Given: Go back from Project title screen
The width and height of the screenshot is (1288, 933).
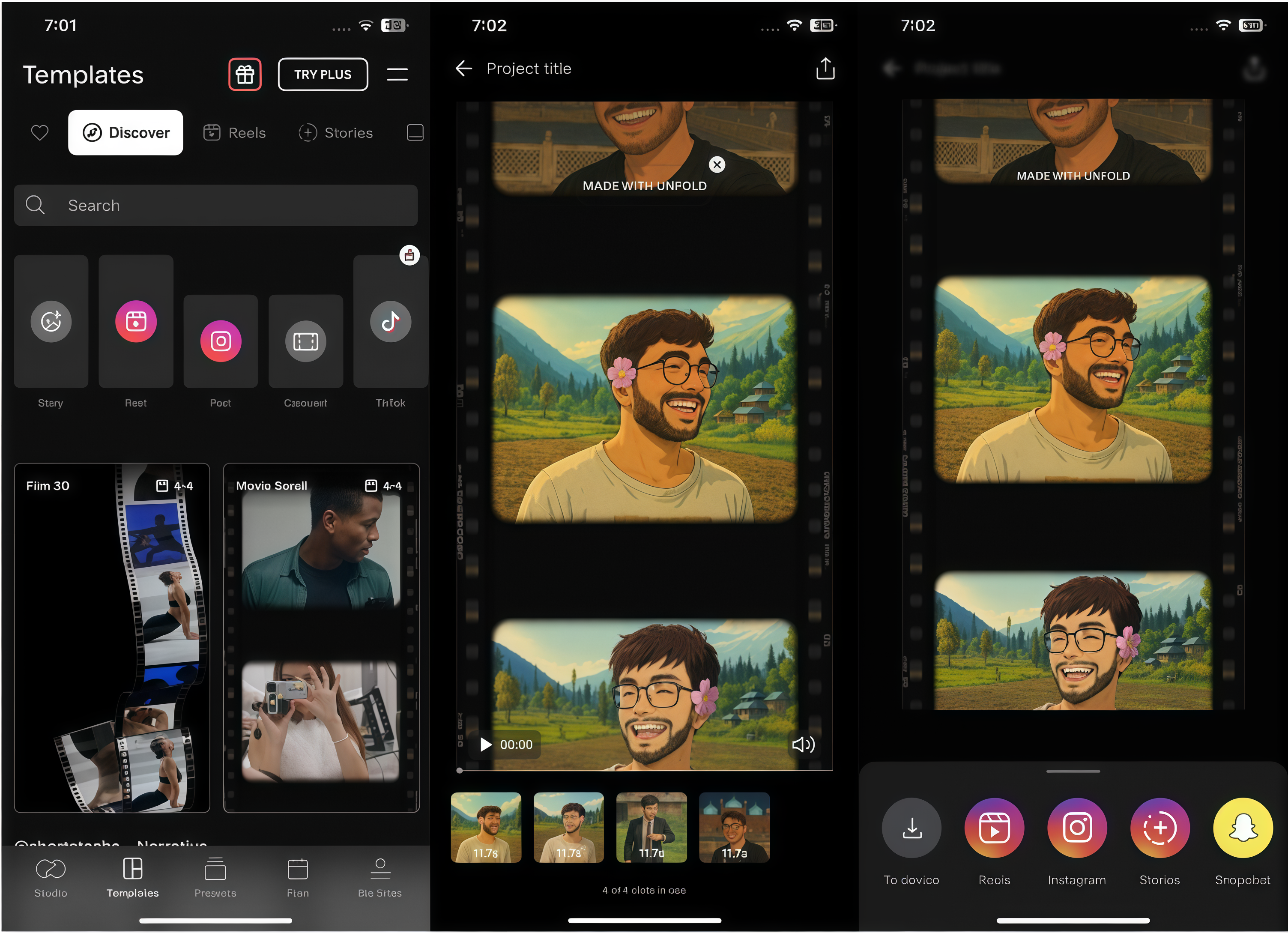Looking at the screenshot, I should 464,68.
